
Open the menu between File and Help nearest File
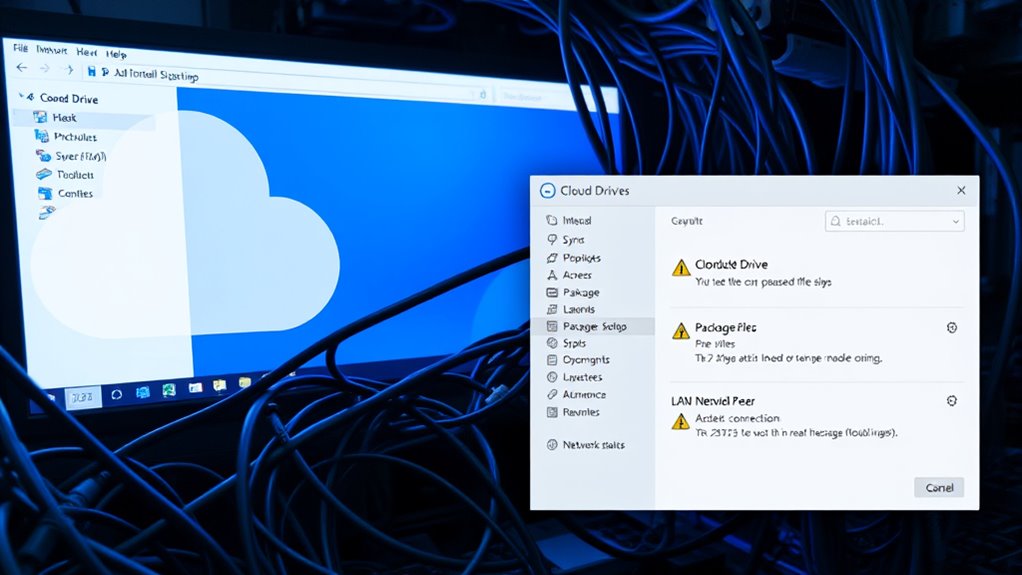click(x=51, y=50)
